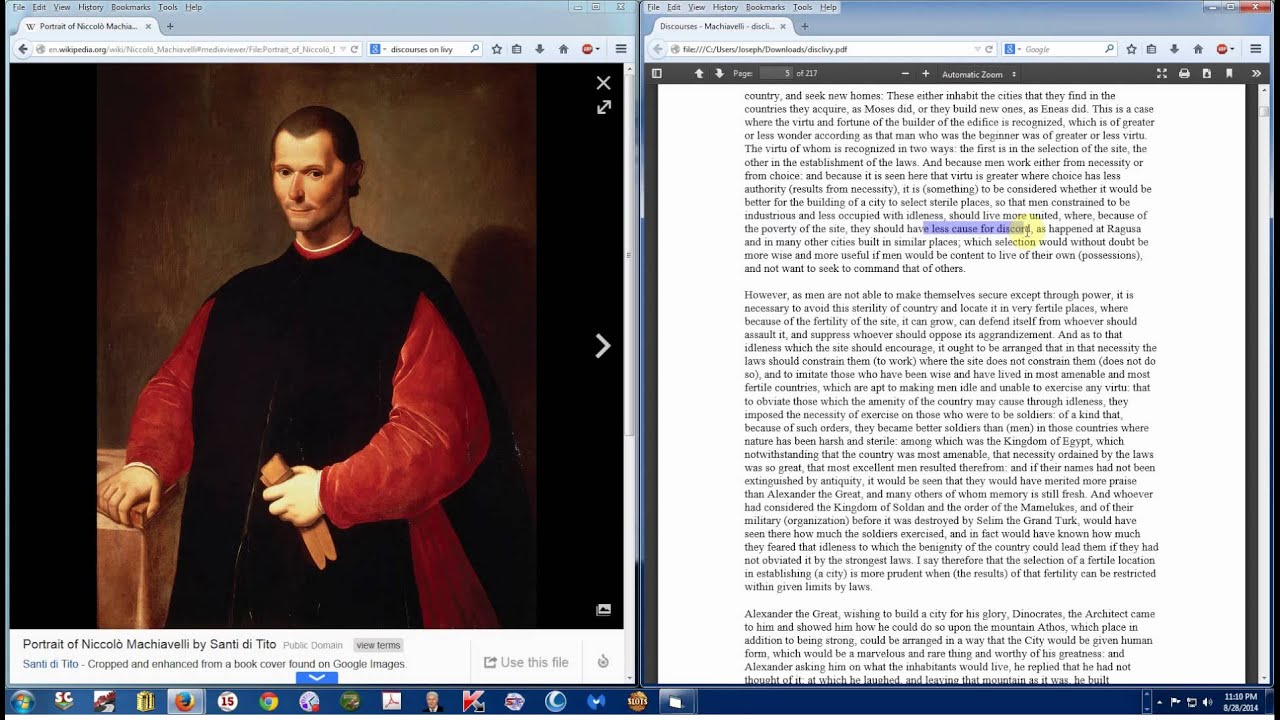Open the hamburger menu in the Wikipedia window
Image resolution: width=1280 pixels, height=720 pixels.
point(620,48)
